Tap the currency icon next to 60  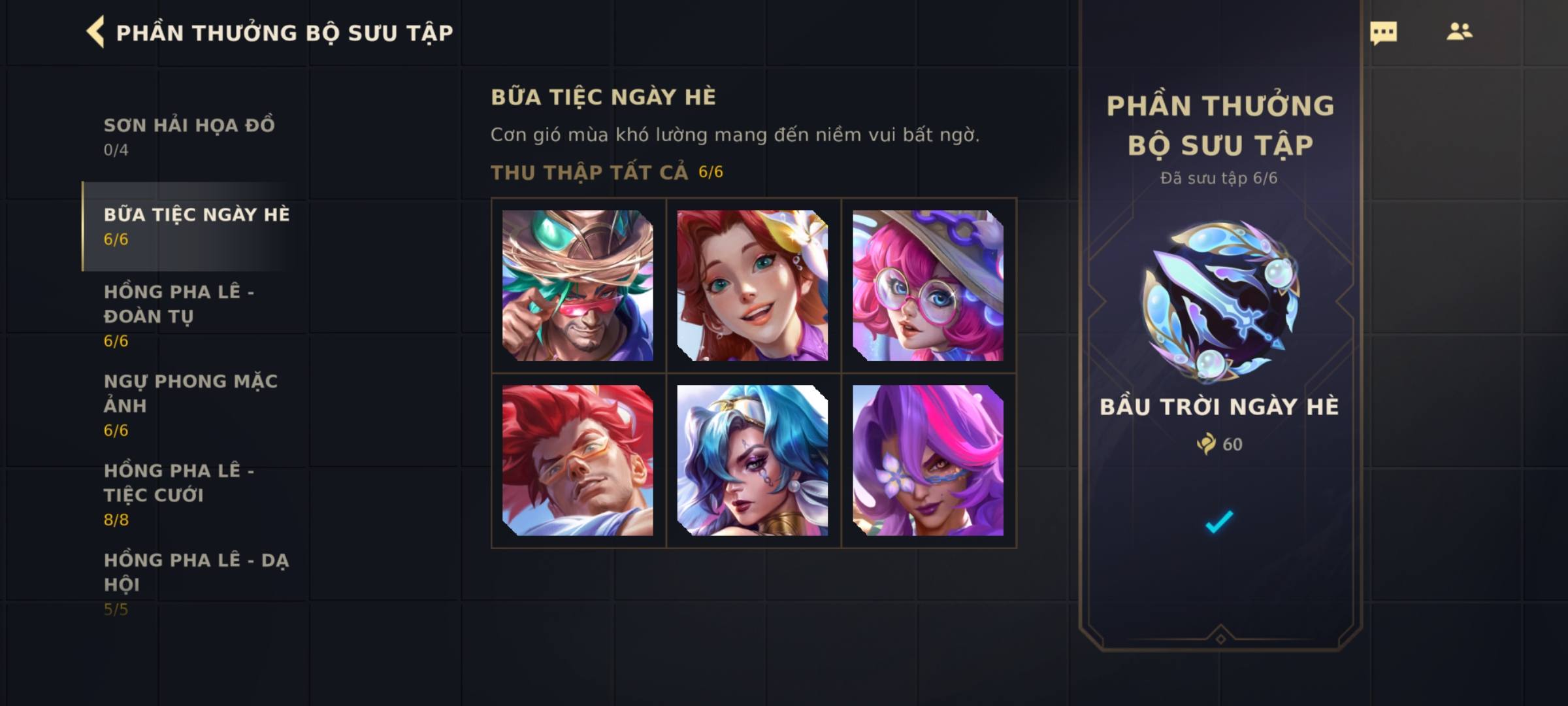click(x=1206, y=444)
